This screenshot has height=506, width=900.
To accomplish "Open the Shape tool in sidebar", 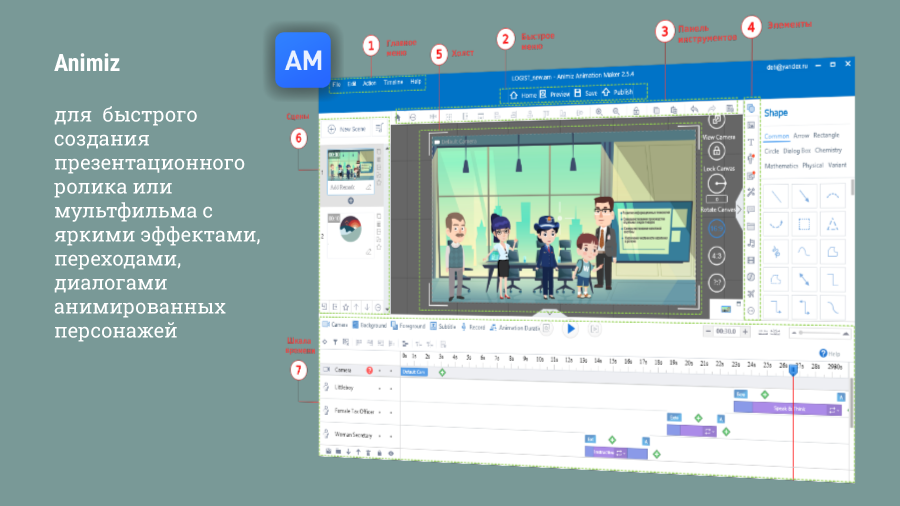I will (751, 108).
